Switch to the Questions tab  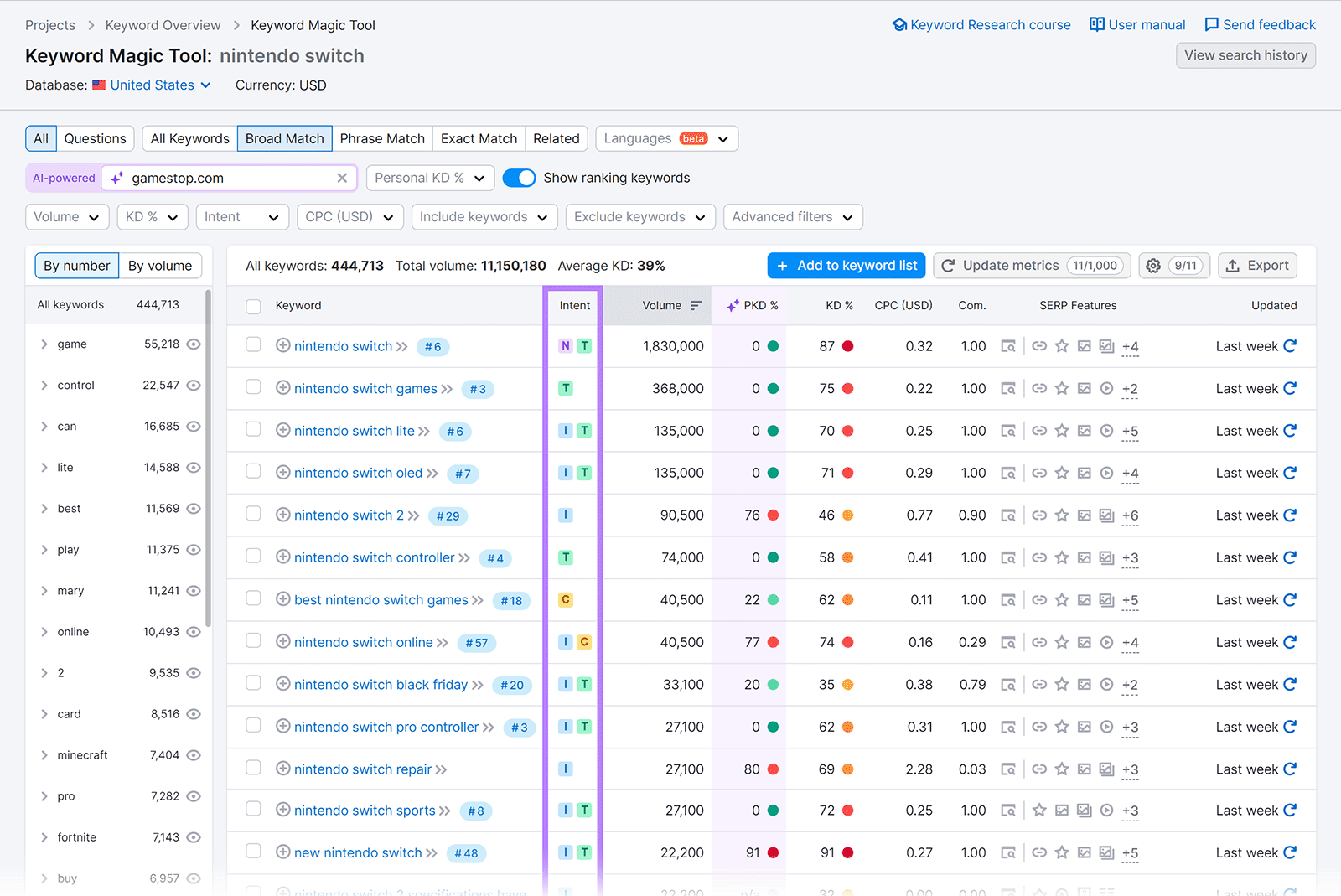click(x=95, y=138)
